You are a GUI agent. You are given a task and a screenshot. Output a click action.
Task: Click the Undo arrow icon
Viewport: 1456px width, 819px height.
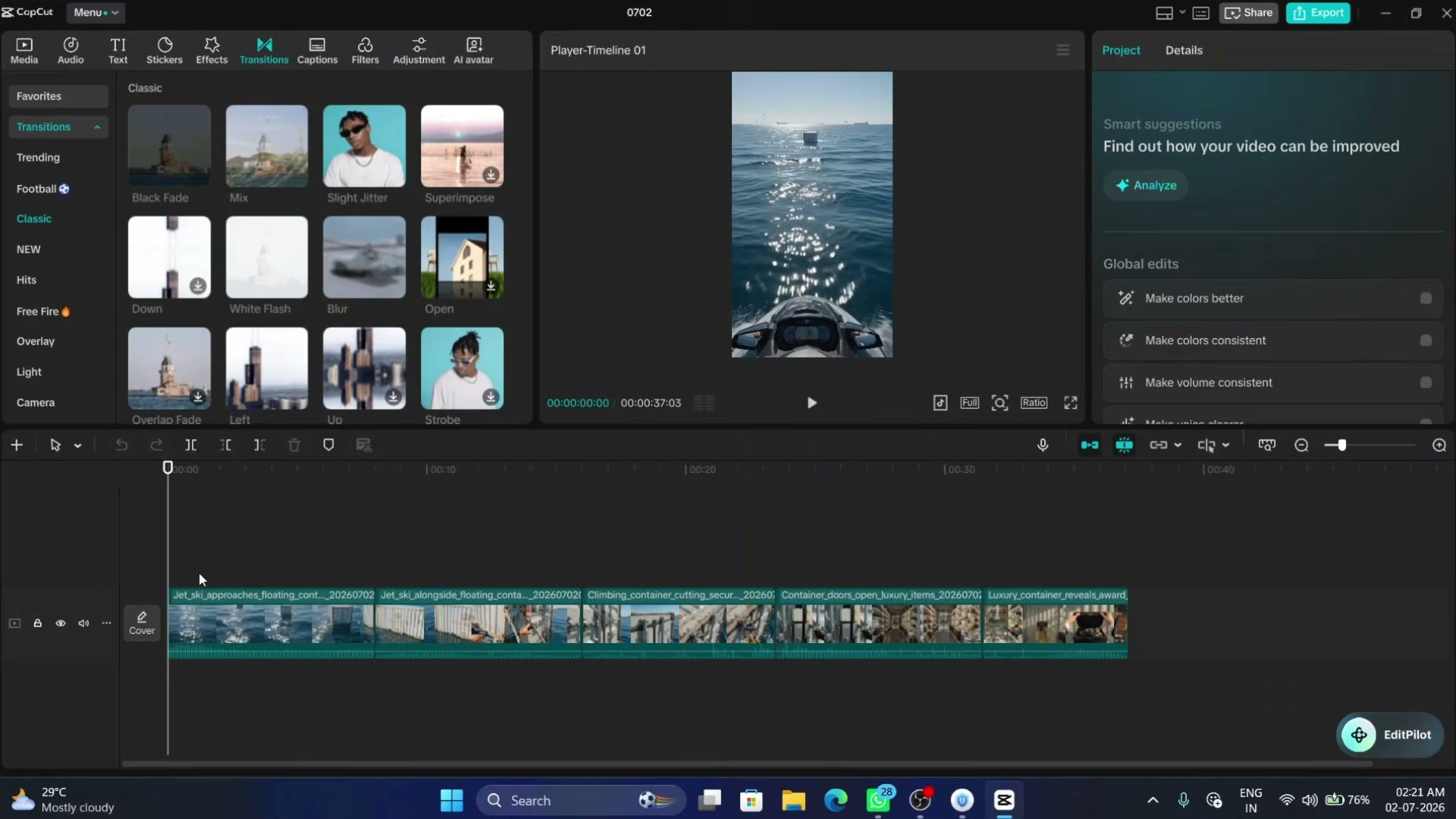click(121, 445)
